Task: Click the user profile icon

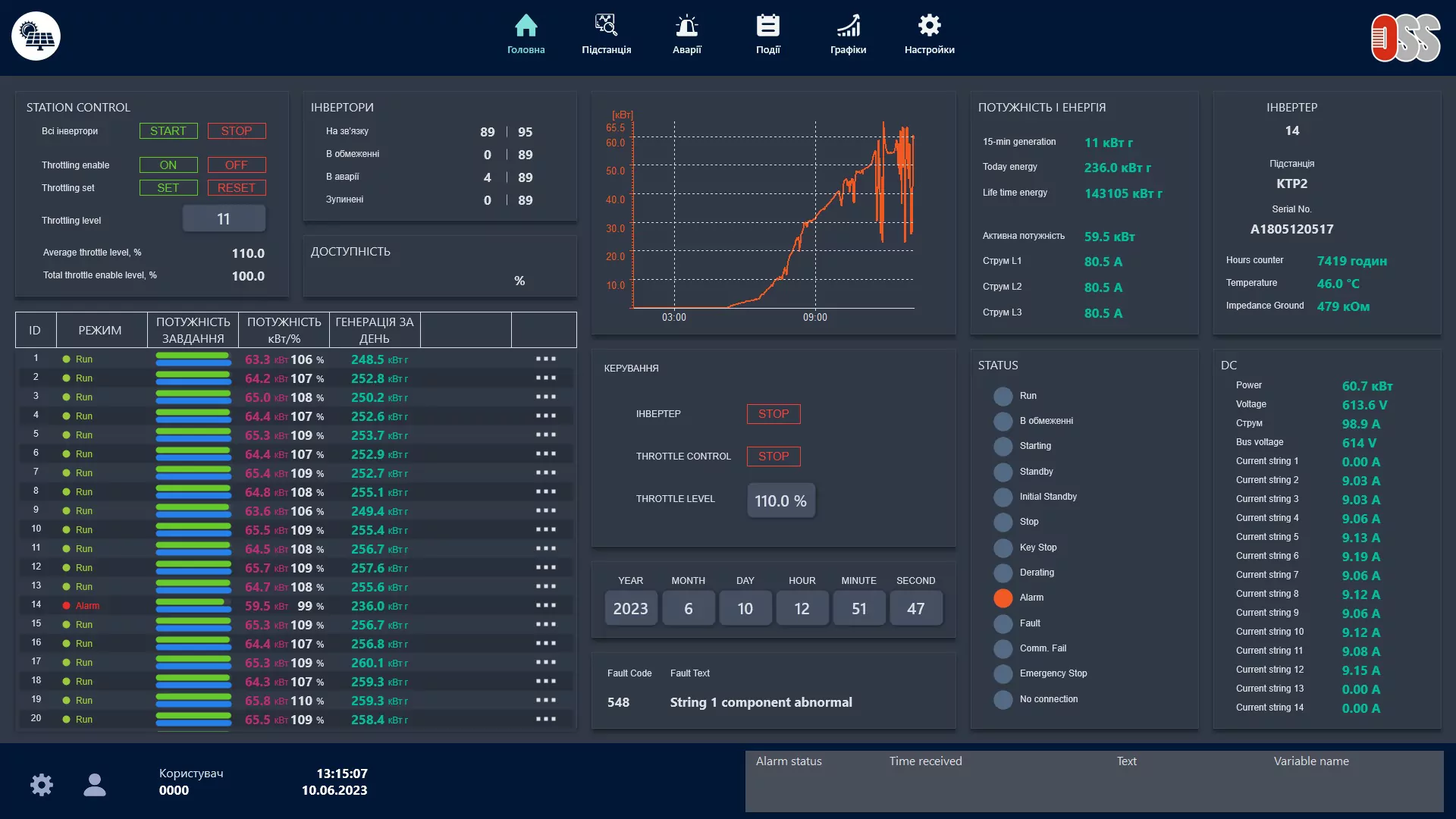Action: (x=95, y=784)
